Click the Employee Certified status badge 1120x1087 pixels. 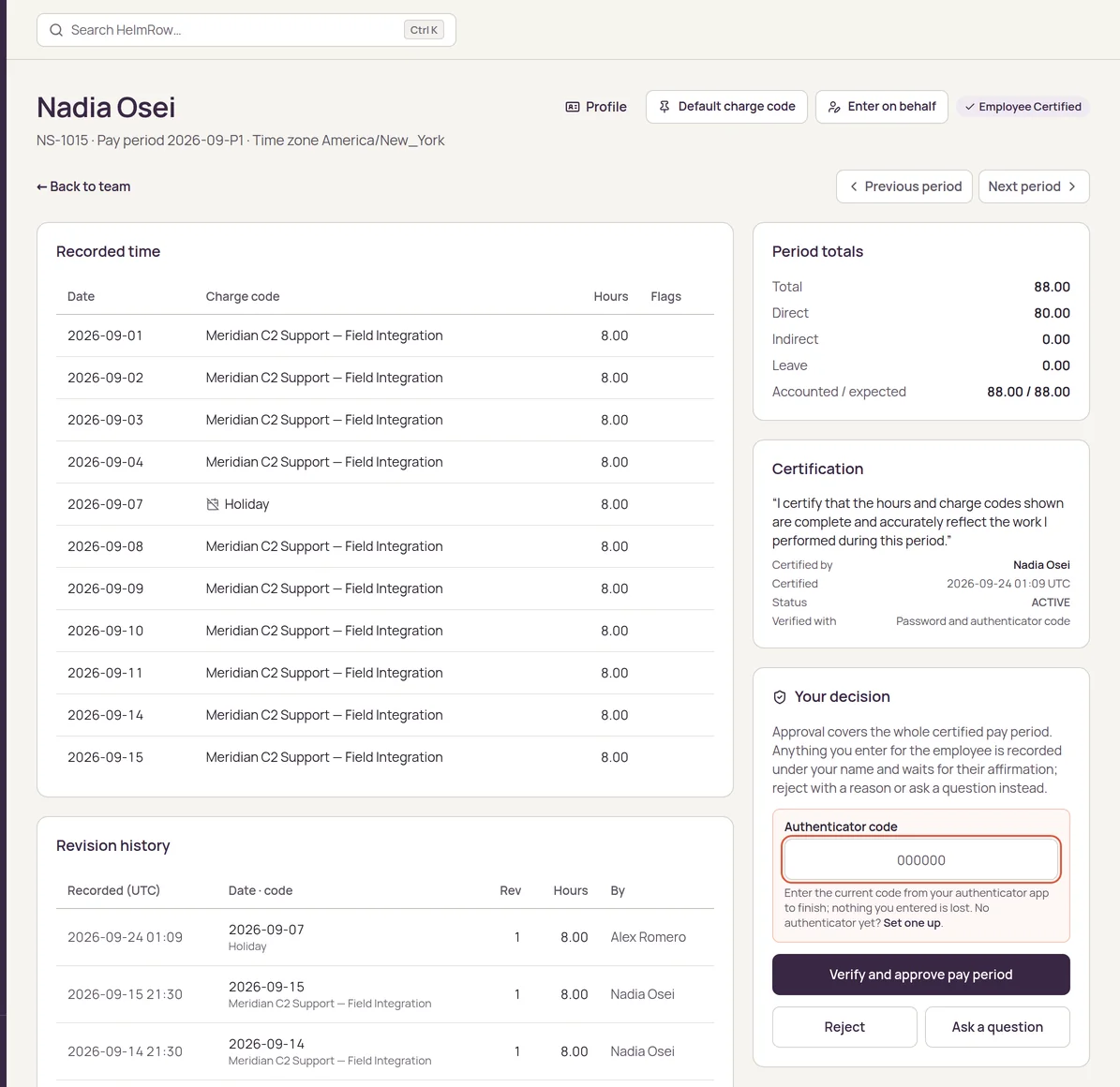pos(1023,107)
